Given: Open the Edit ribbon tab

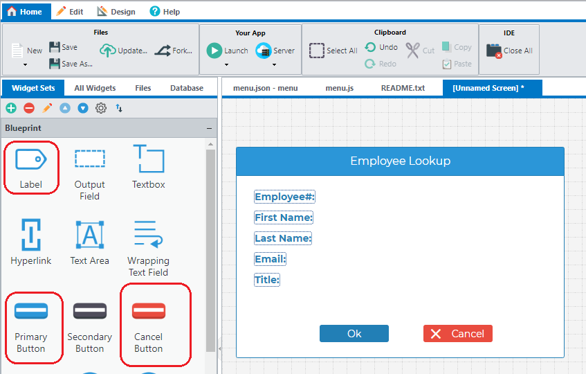Looking at the screenshot, I should (70, 12).
